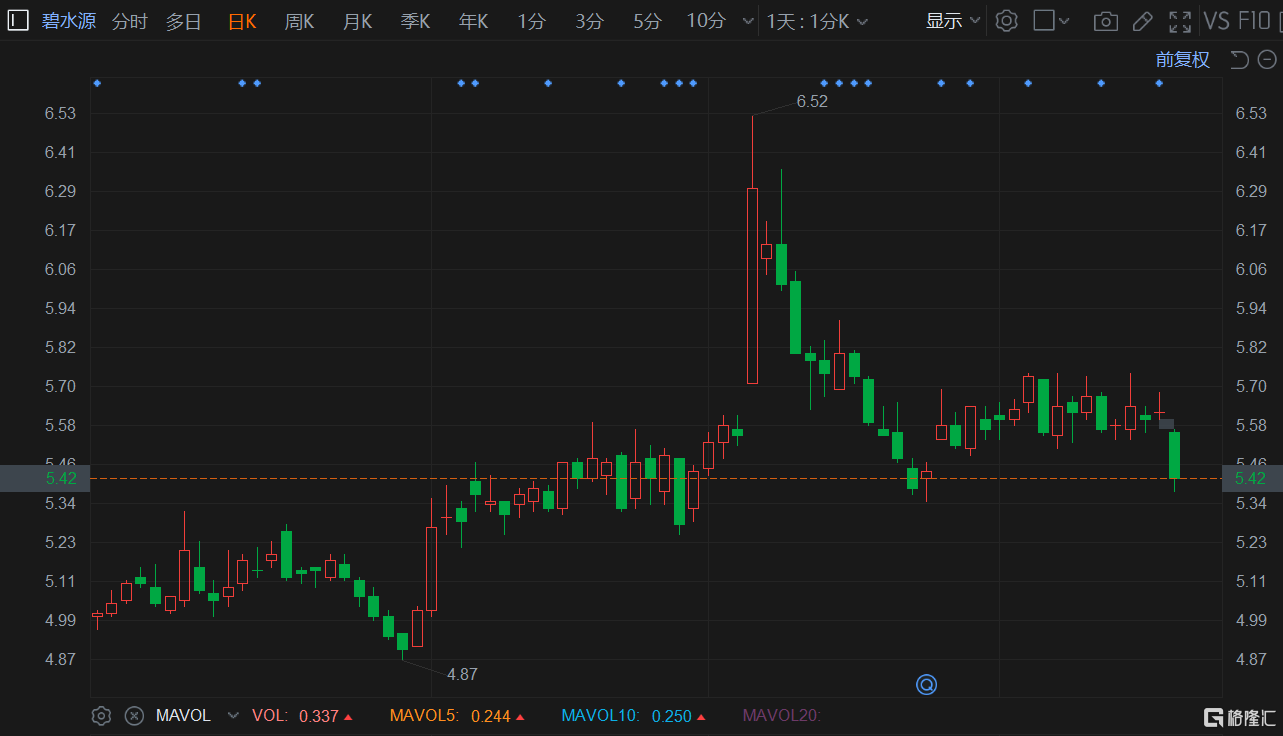Select the 1分 minute interval
Image resolution: width=1283 pixels, height=736 pixels.
point(531,21)
